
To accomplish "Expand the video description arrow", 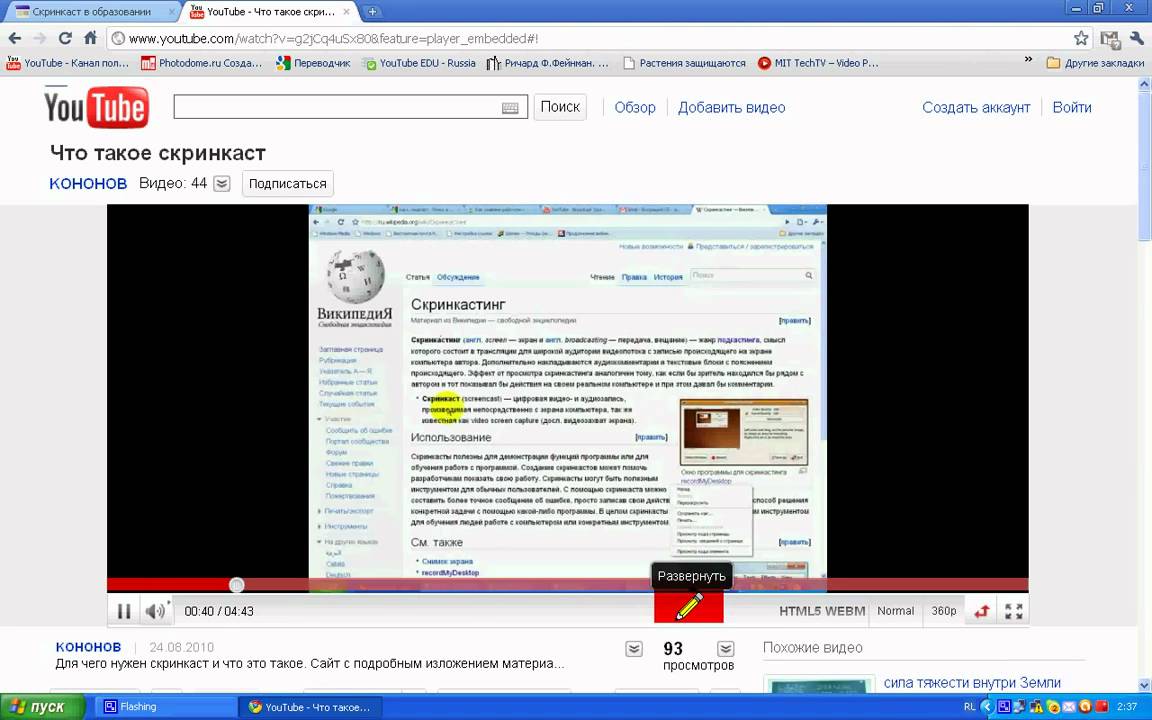I will coord(633,649).
